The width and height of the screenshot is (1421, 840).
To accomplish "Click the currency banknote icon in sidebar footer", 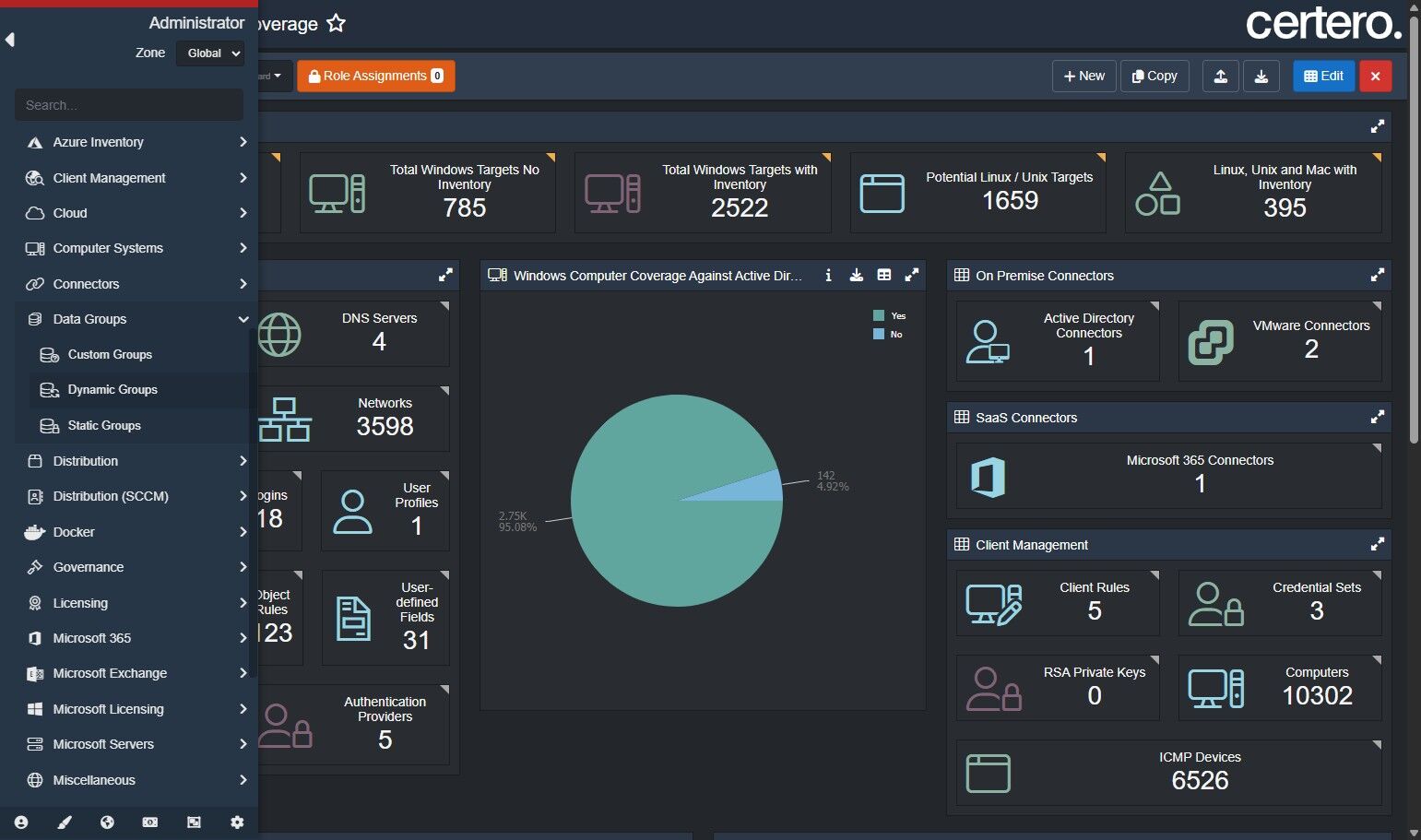I will [x=150, y=822].
